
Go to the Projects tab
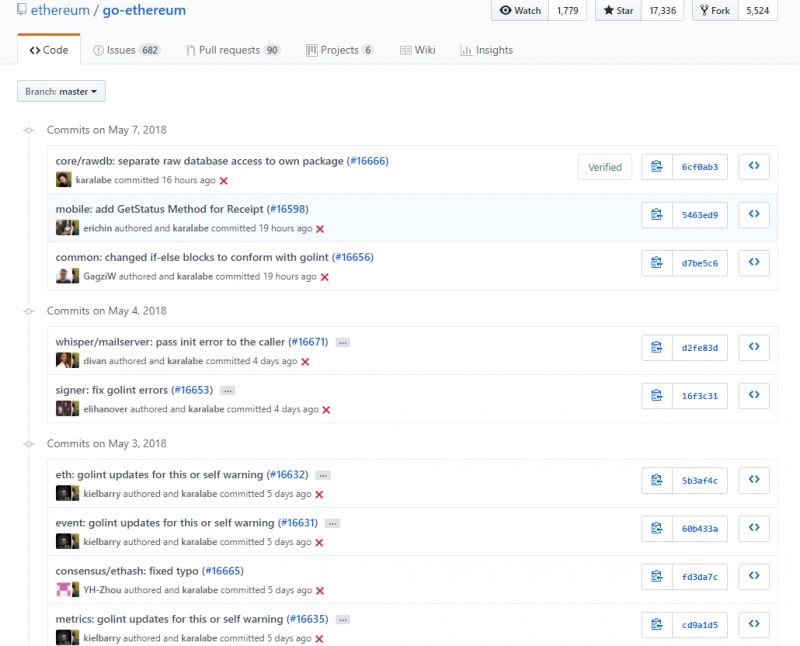[340, 50]
